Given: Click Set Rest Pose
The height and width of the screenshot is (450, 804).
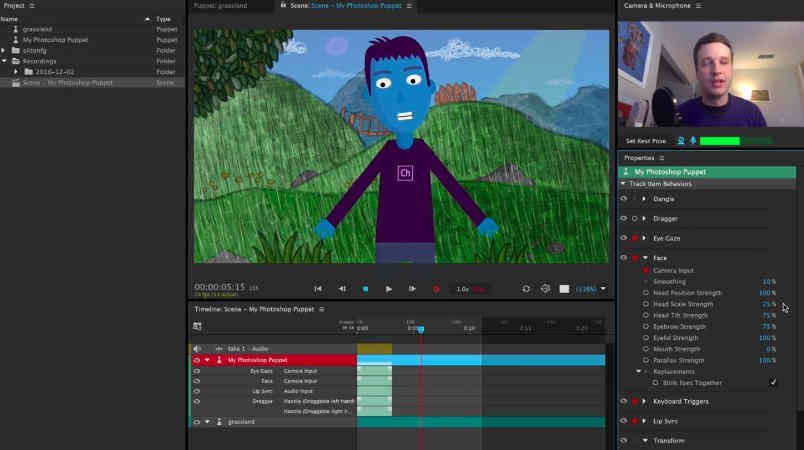Looking at the screenshot, I should [x=646, y=141].
